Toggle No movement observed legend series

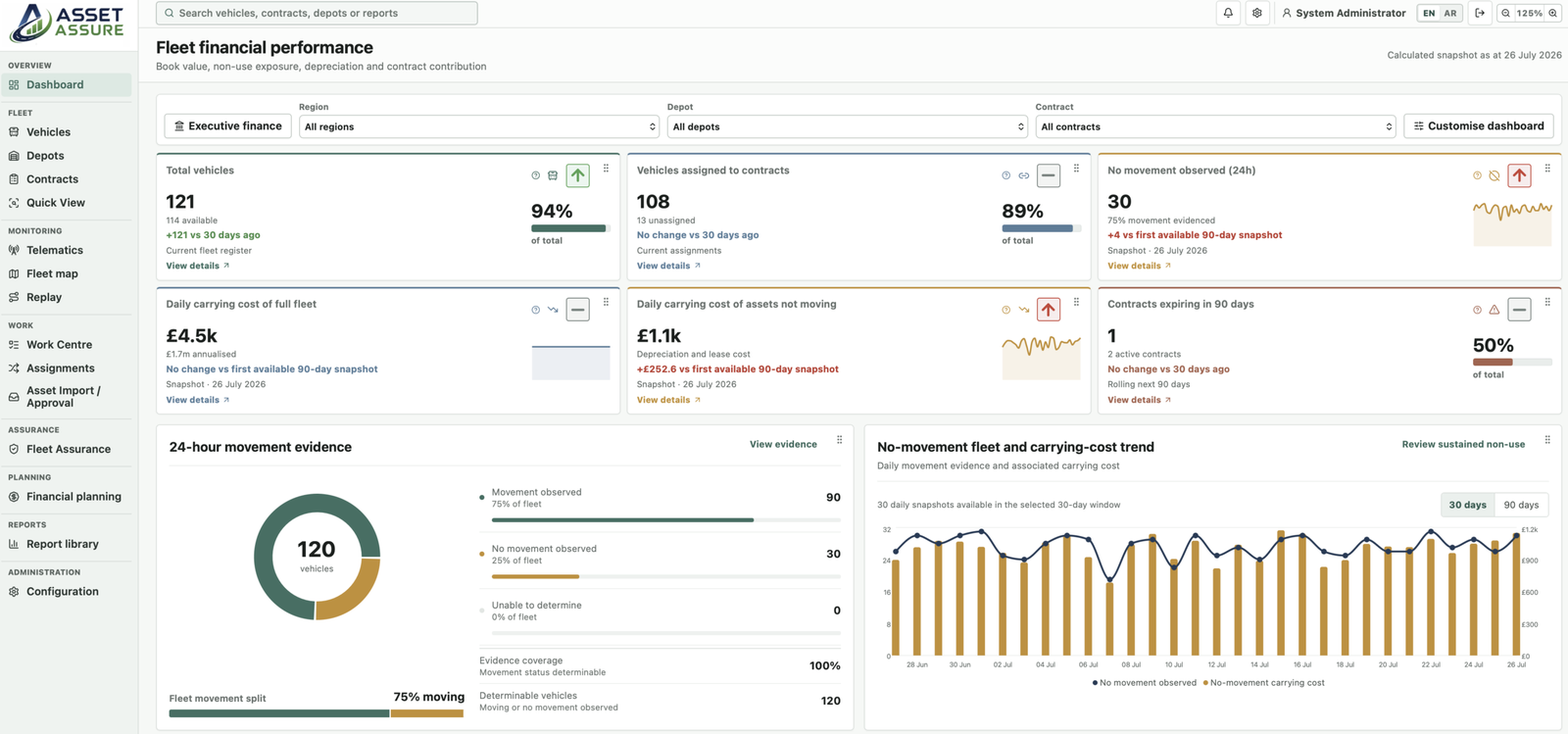click(1144, 683)
